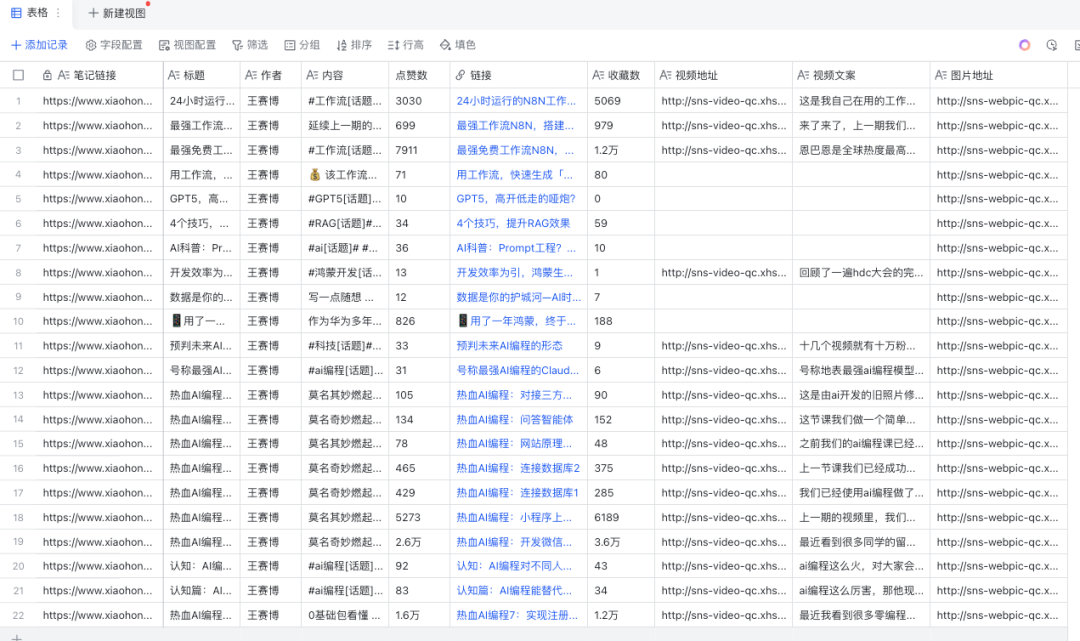1080x641 pixels.
Task: Toggle the select-all checkbox in header
Action: pyautogui.click(x=18, y=75)
